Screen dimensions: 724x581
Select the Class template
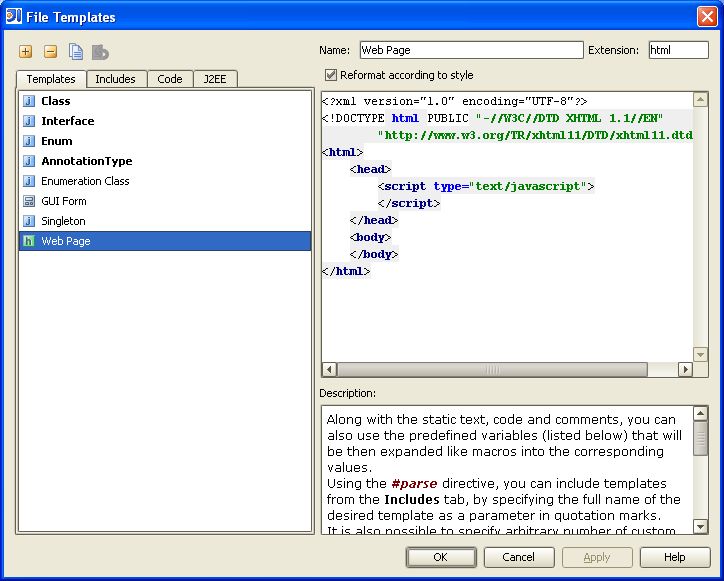click(165, 101)
